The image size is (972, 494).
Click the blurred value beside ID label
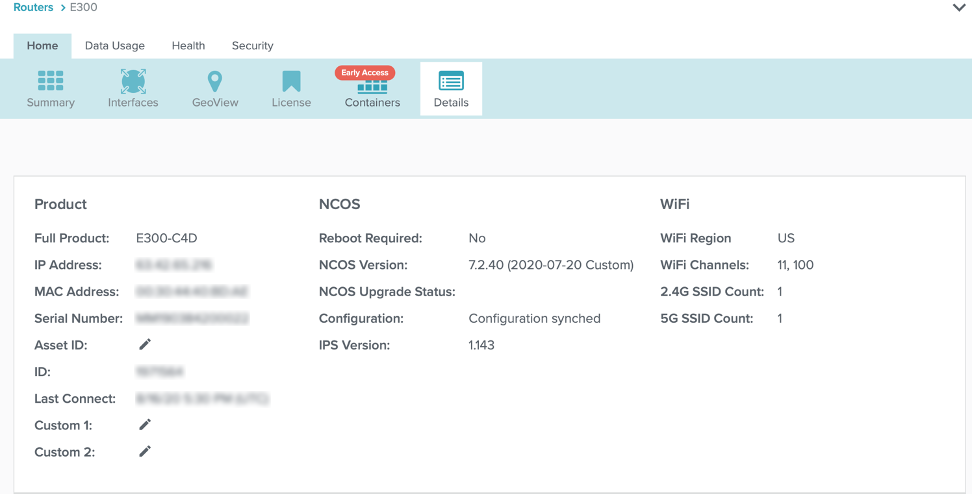tap(159, 372)
